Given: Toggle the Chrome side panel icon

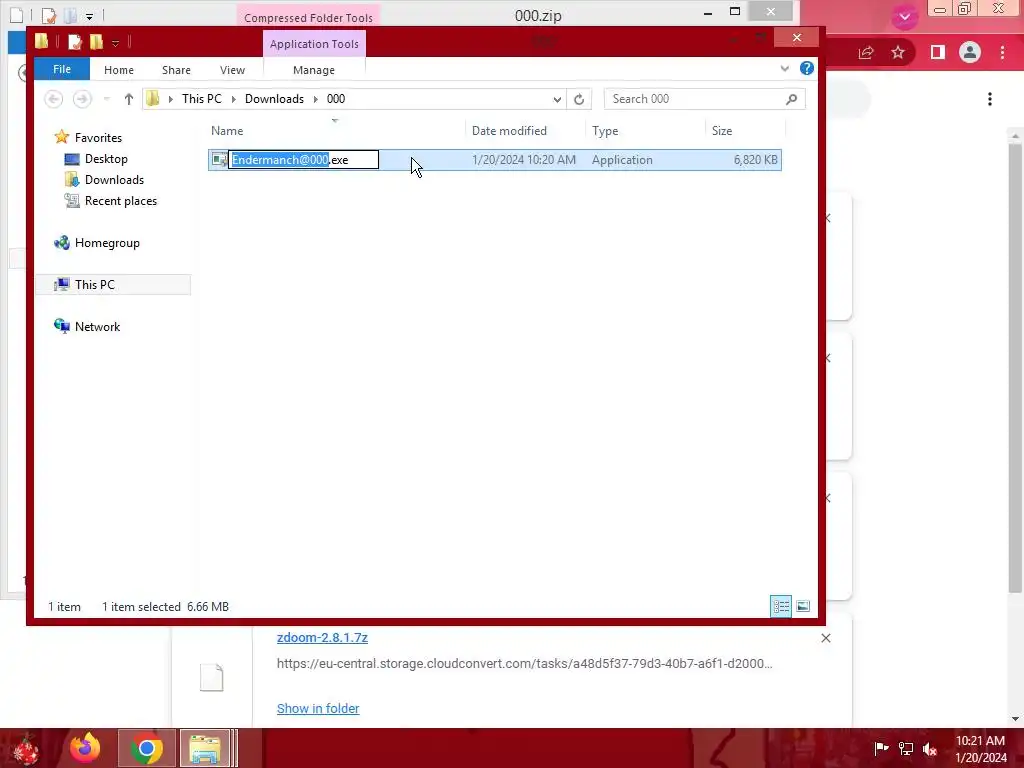Looking at the screenshot, I should click(x=938, y=52).
